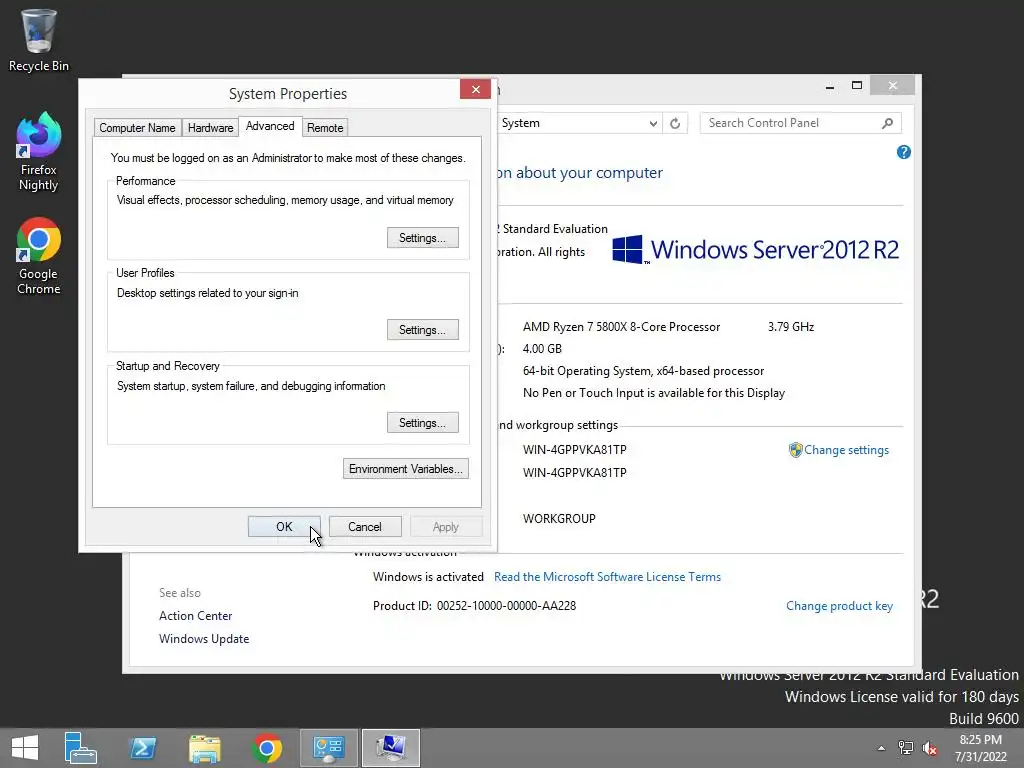Launch PowerShell from the taskbar
1024x768 pixels.
(x=142, y=748)
